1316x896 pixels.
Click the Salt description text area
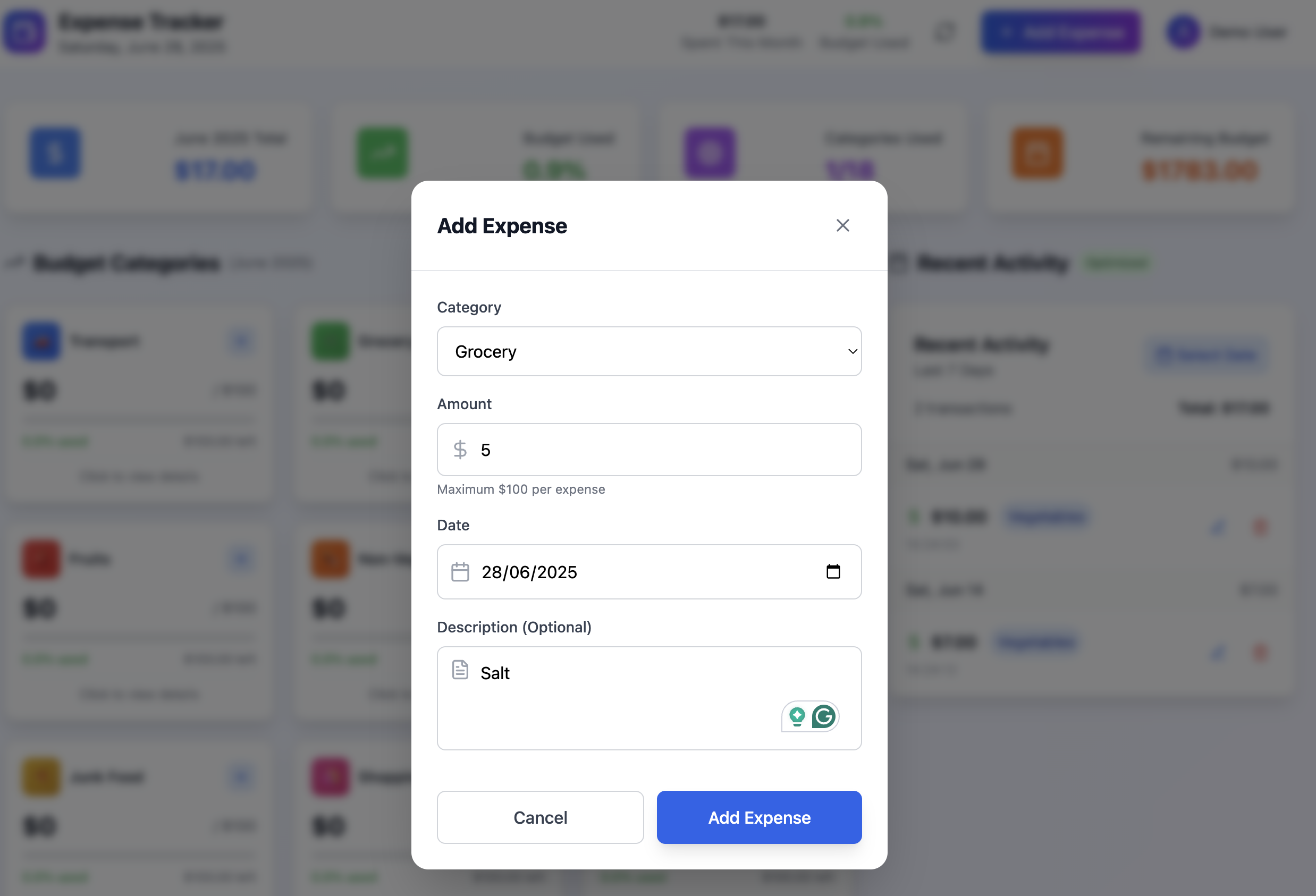coord(649,697)
